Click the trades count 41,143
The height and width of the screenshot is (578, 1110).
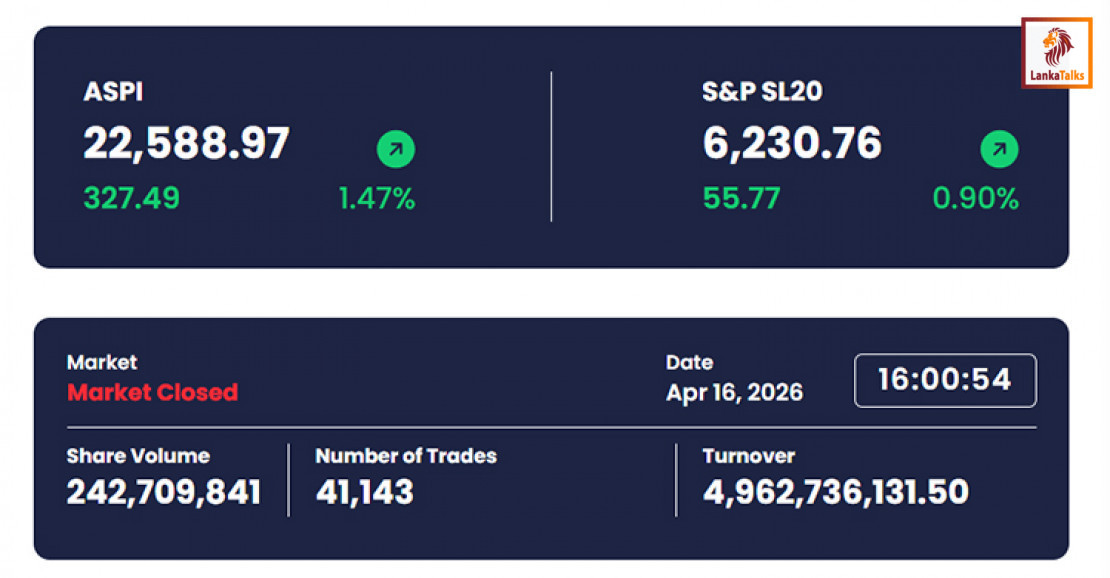364,492
